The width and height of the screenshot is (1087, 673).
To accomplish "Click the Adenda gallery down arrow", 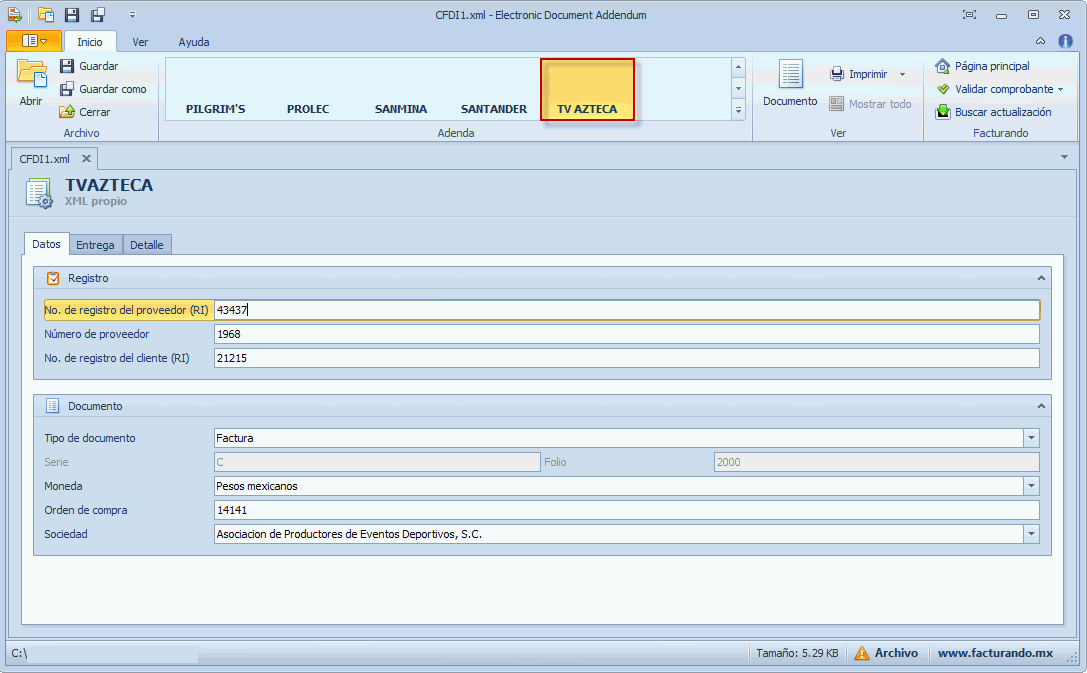I will coord(738,89).
